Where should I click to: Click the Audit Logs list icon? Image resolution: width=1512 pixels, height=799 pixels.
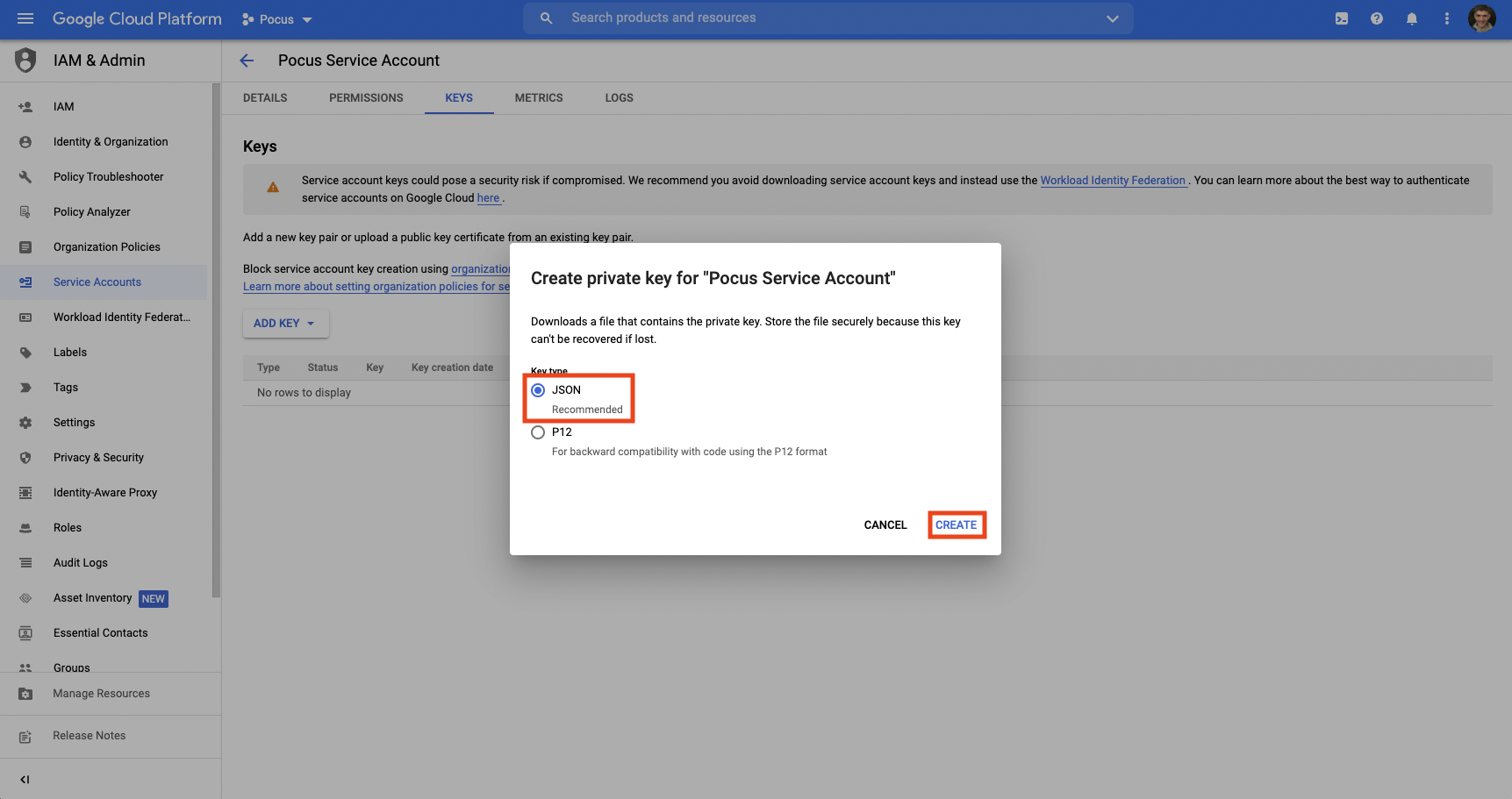coord(25,563)
